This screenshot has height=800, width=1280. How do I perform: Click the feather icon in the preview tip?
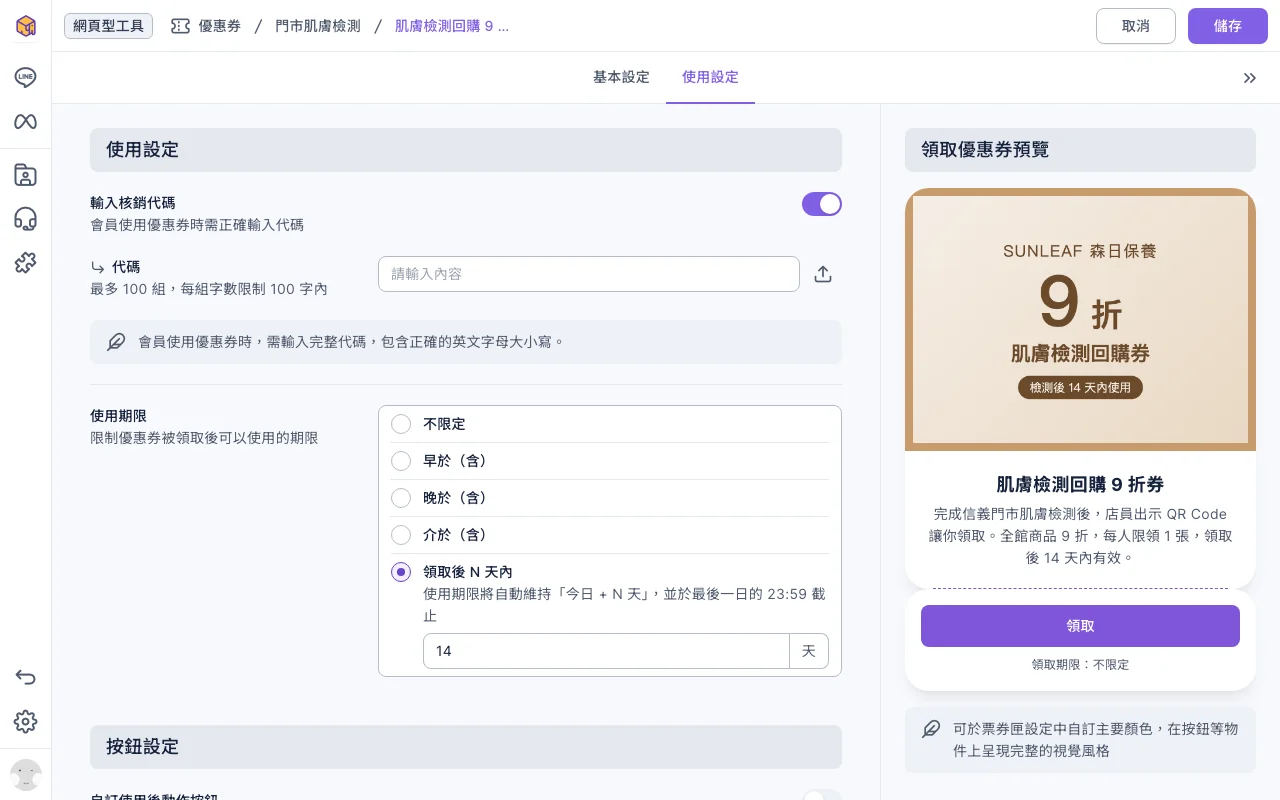[x=931, y=729]
